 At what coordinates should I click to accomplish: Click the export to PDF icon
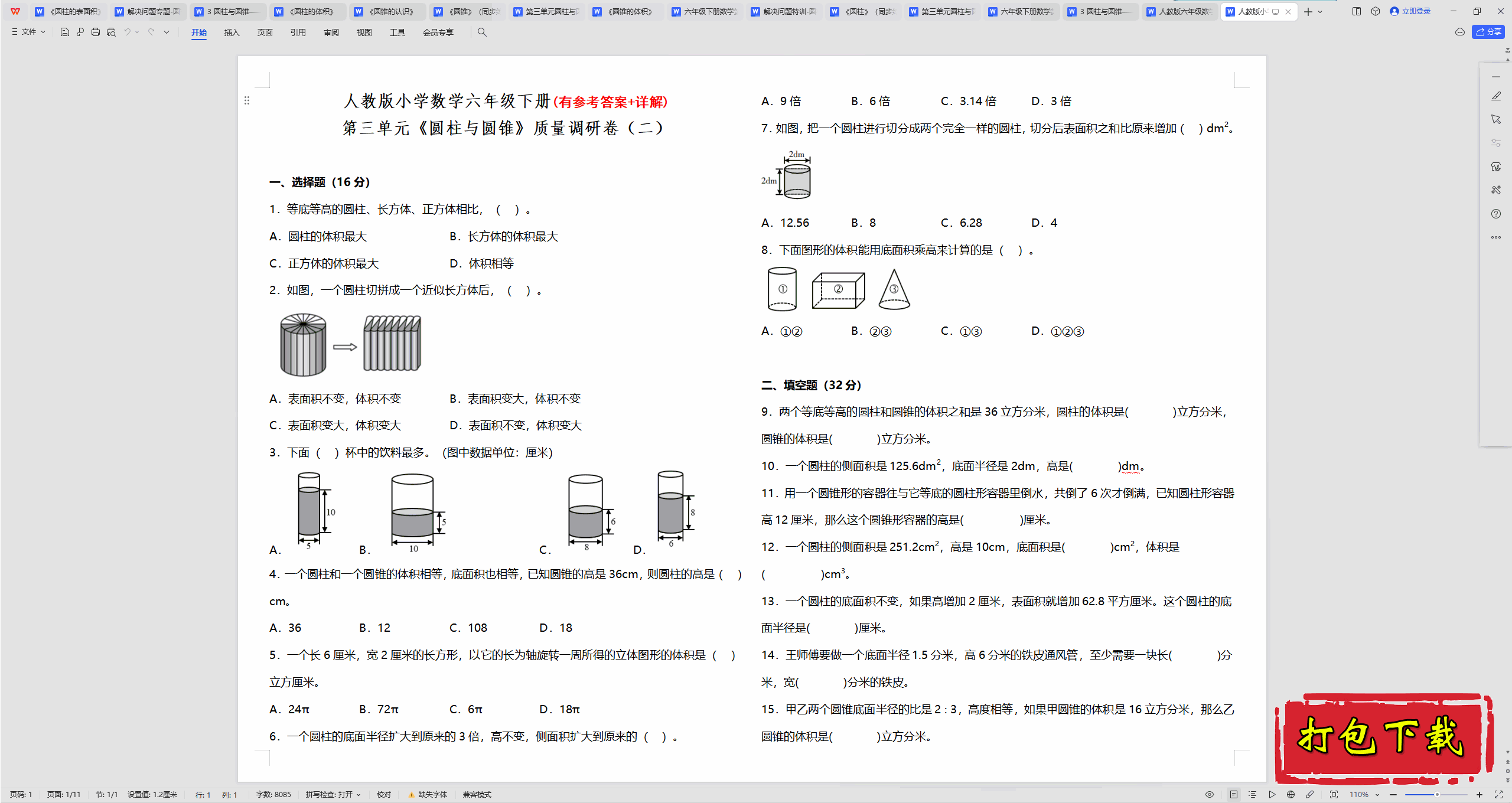click(x=80, y=32)
